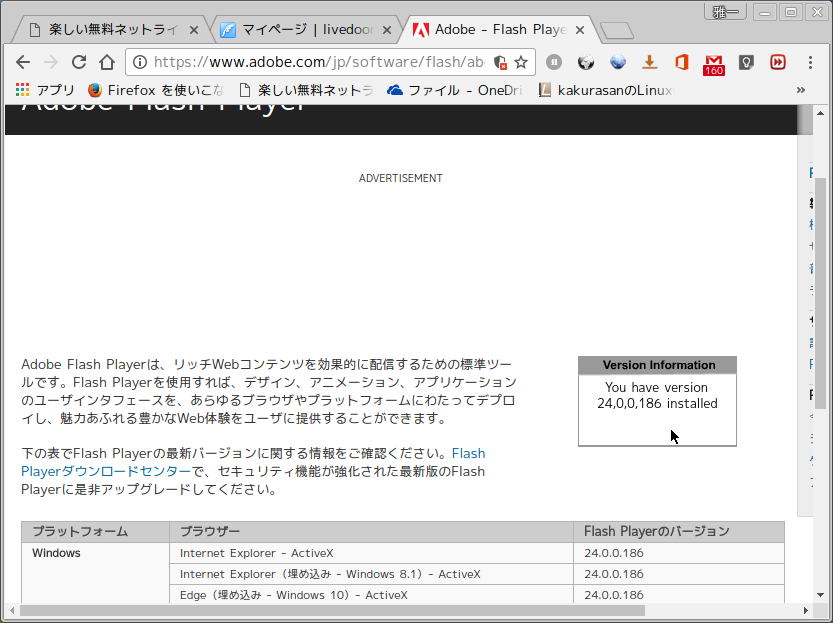Open the アプリ apps shortcut
The width and height of the screenshot is (833, 623).
45,90
